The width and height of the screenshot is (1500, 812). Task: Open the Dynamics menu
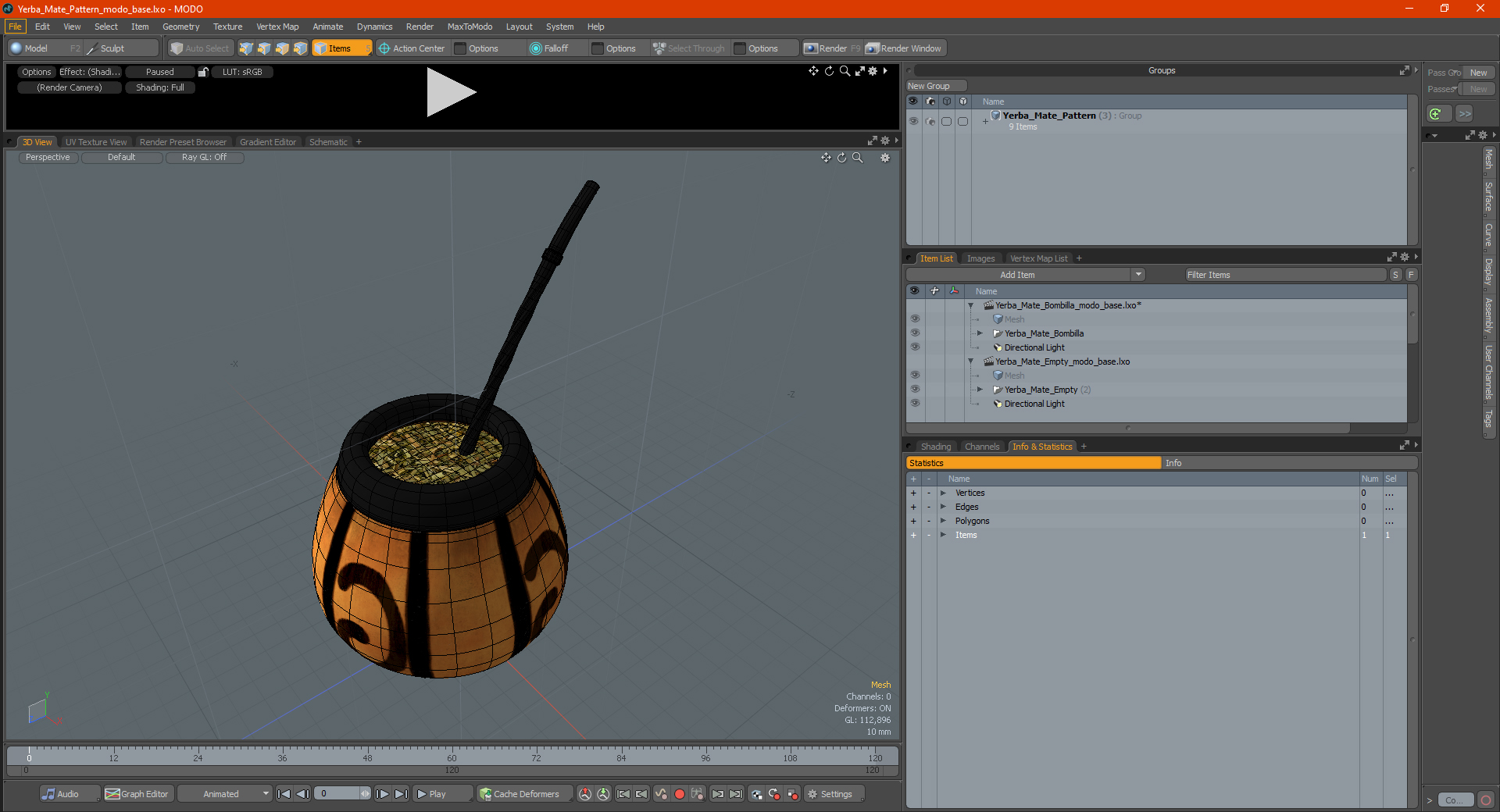point(374,27)
